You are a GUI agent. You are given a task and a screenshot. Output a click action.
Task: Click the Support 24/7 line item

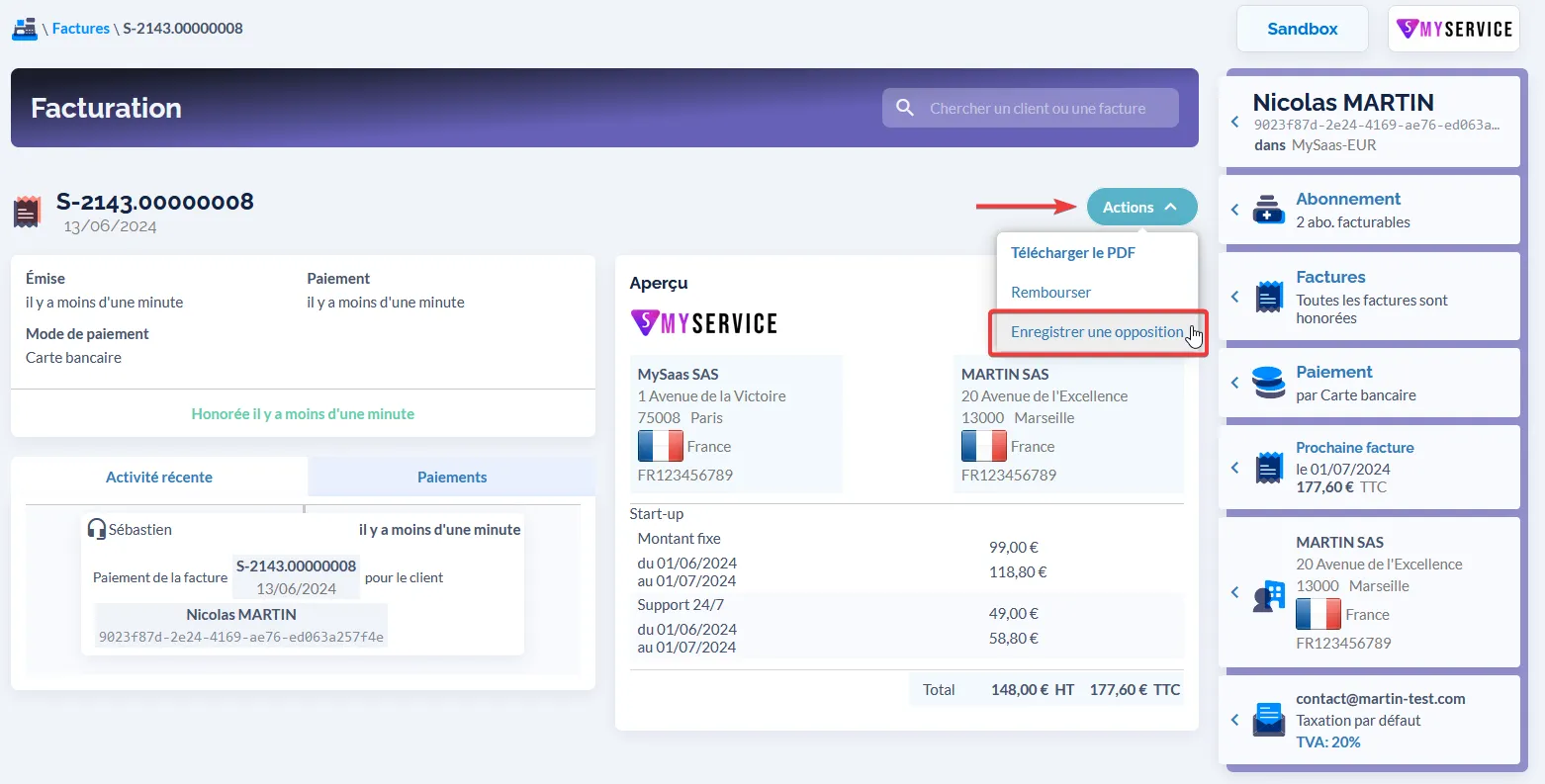tap(681, 604)
